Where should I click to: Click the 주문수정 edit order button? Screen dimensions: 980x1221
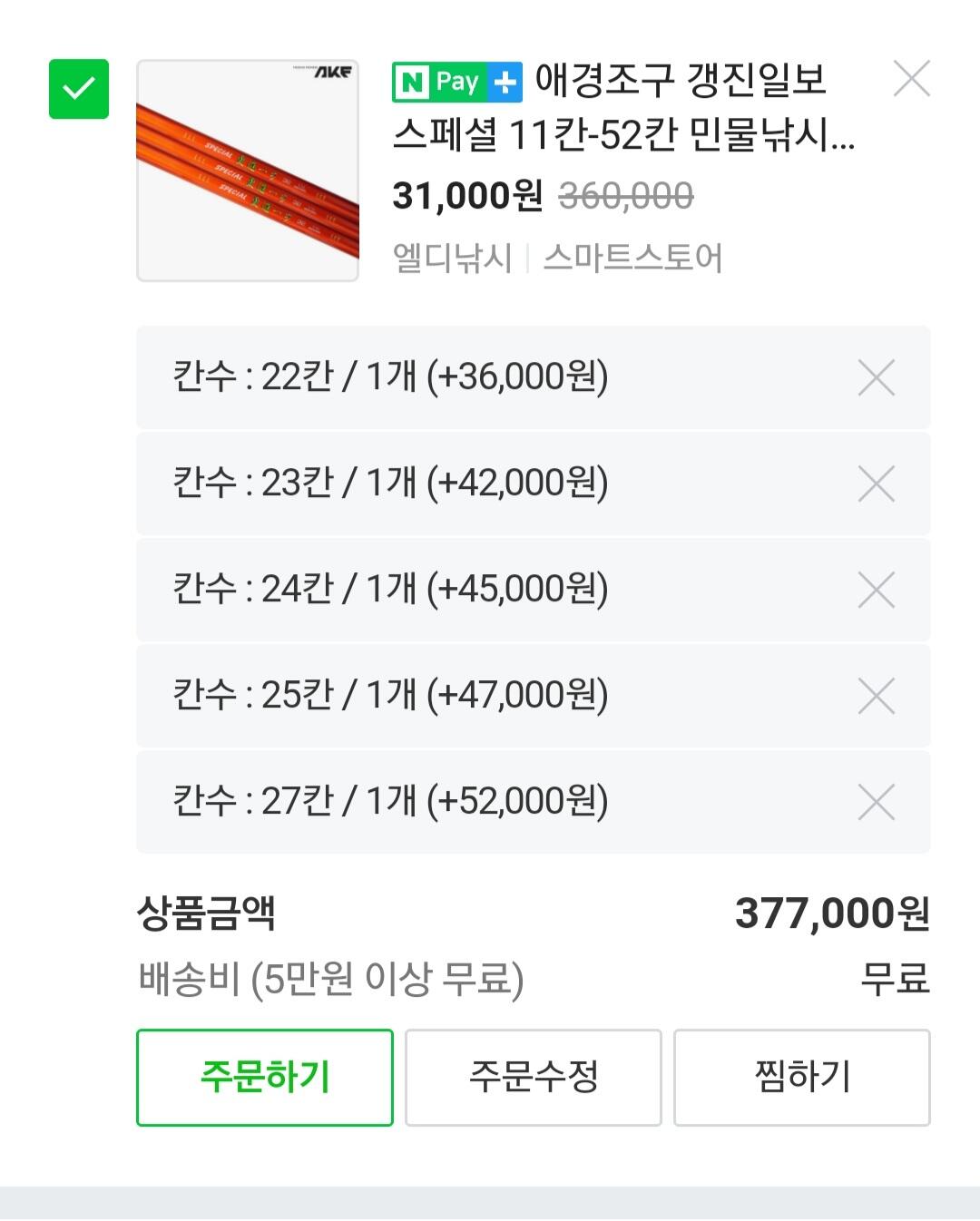tap(534, 1078)
